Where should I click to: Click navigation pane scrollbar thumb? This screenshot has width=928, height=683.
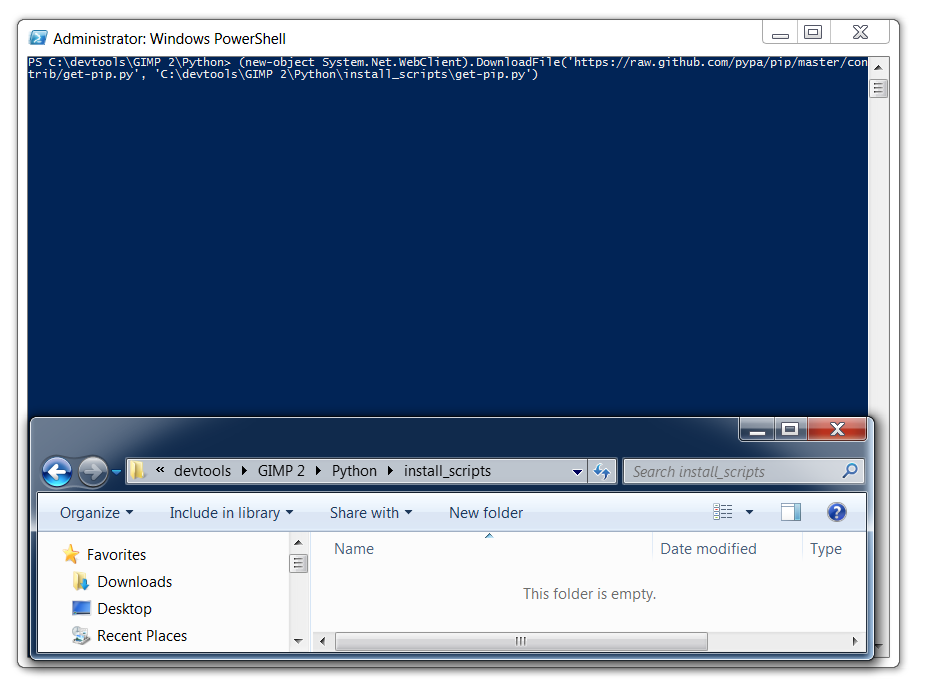(298, 563)
